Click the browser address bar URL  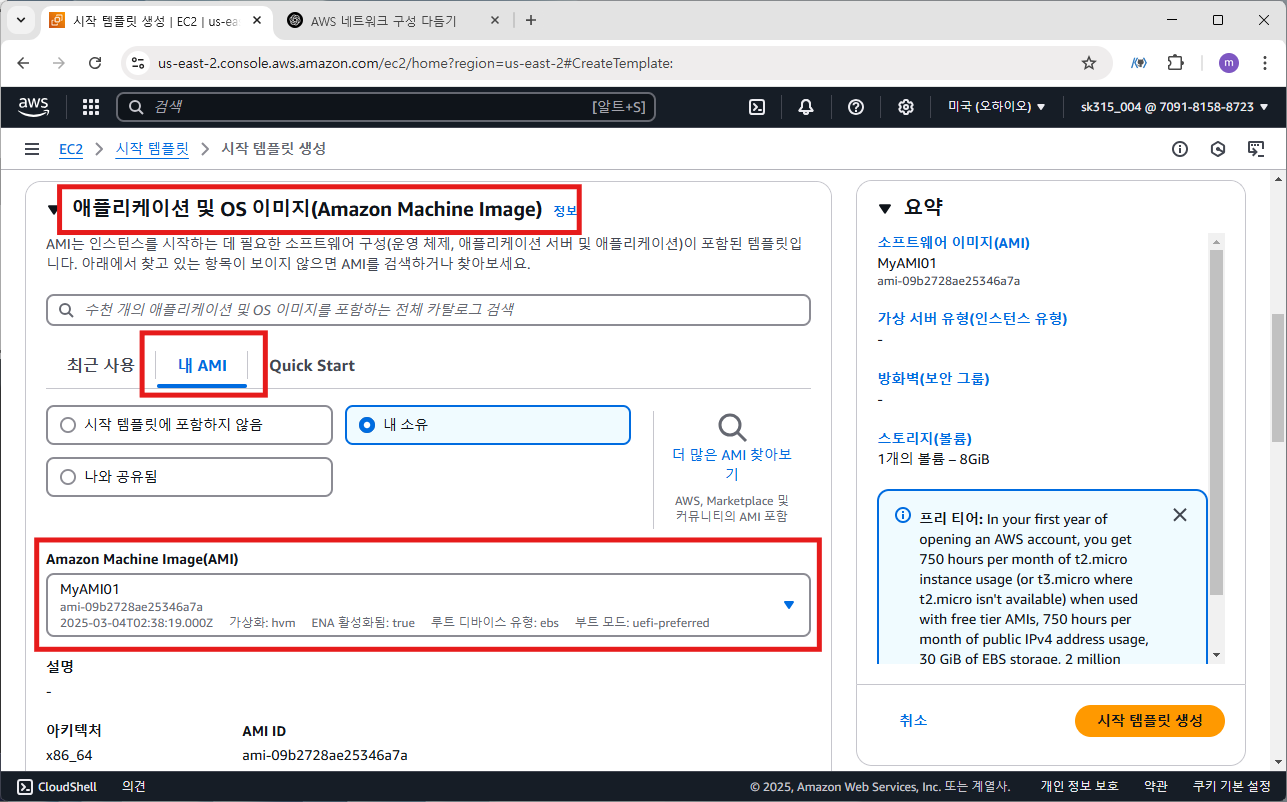415,62
